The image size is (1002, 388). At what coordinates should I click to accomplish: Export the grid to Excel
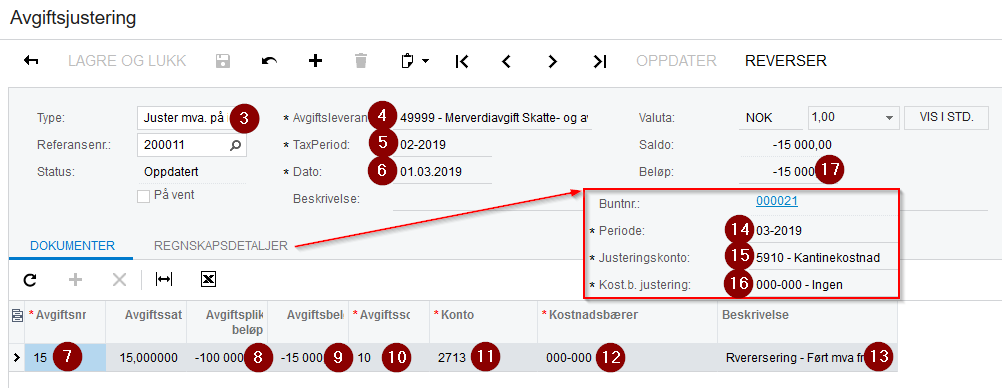(209, 279)
